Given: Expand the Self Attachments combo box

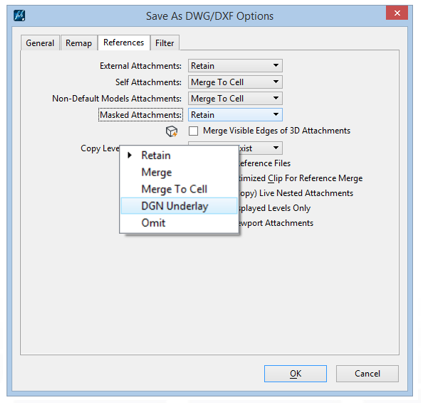Looking at the screenshot, I should 235,82.
